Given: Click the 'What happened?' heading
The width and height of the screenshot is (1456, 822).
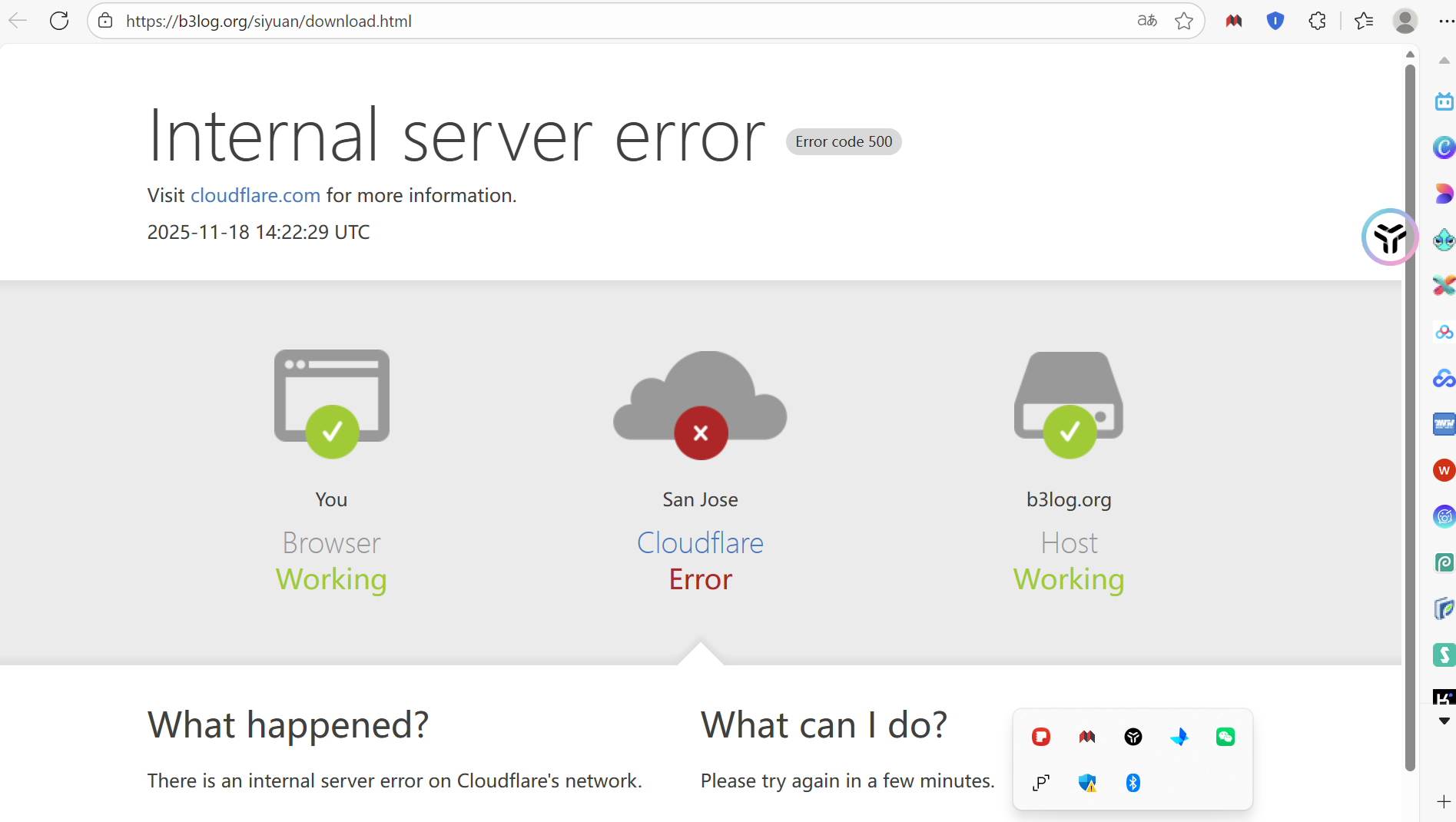Looking at the screenshot, I should (x=288, y=724).
